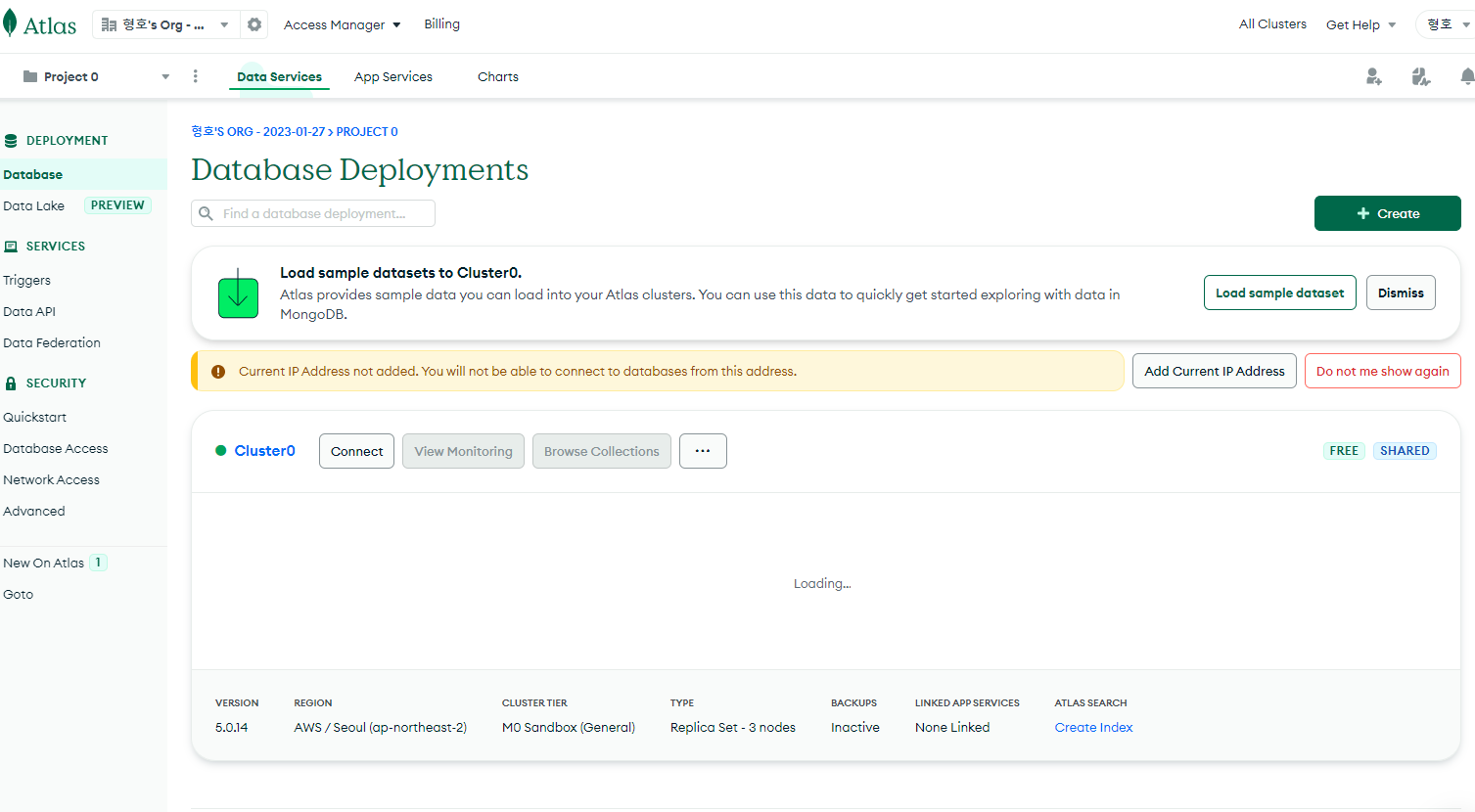1475x812 pixels.
Task: Open the Billing menu item
Action: coord(441,24)
